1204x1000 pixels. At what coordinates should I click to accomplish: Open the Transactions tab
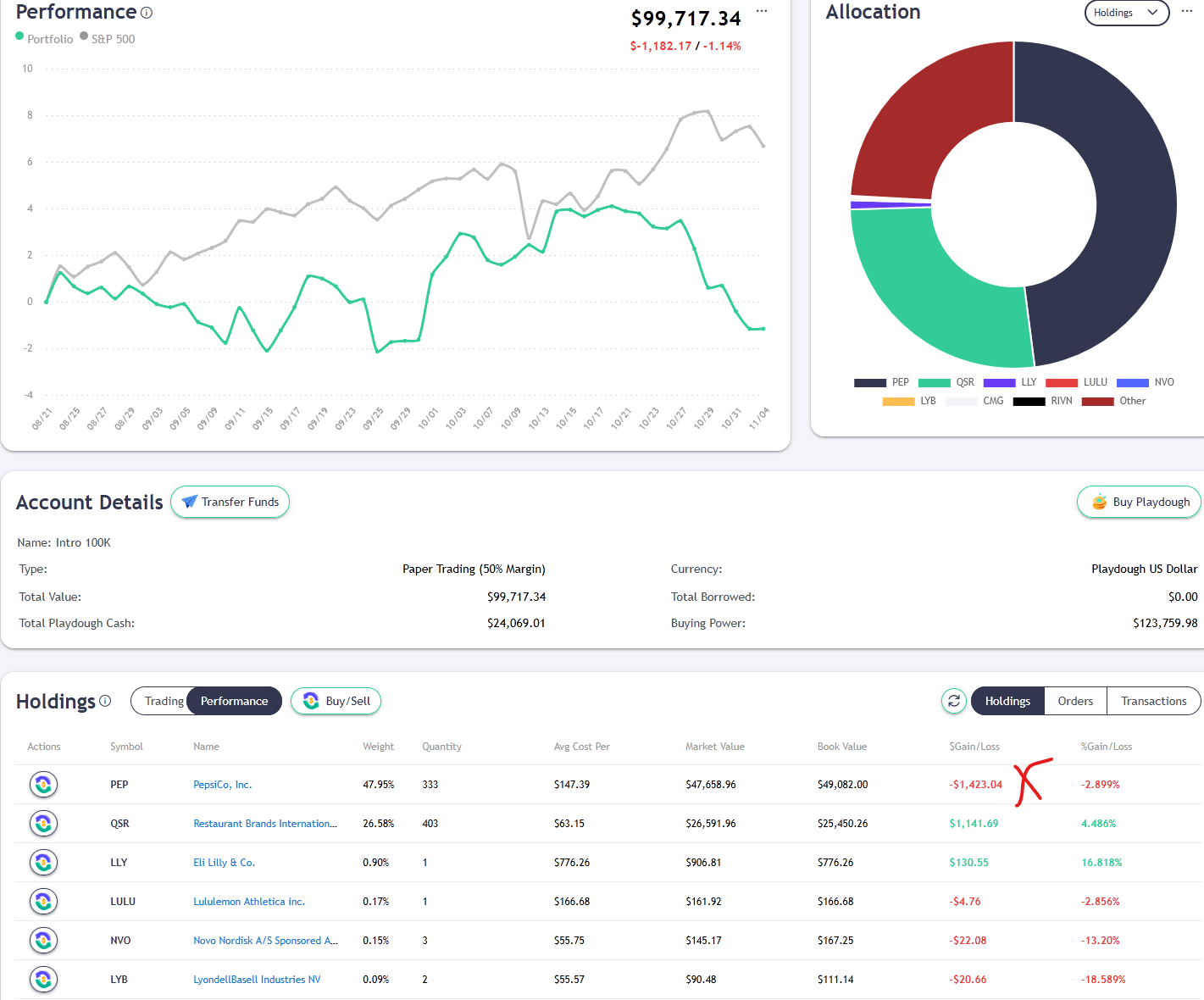point(1154,701)
